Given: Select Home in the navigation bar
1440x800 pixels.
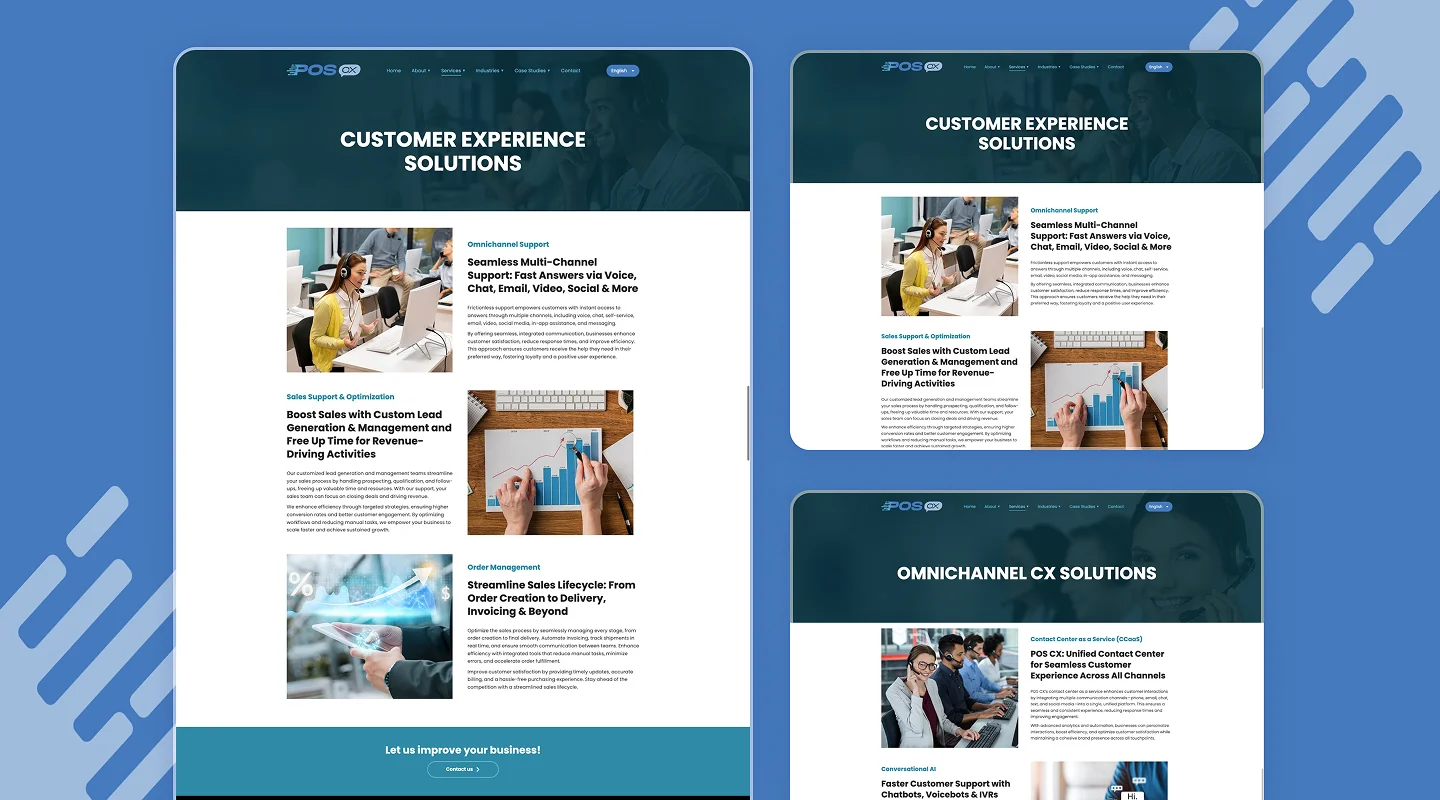Looking at the screenshot, I should click(392, 70).
